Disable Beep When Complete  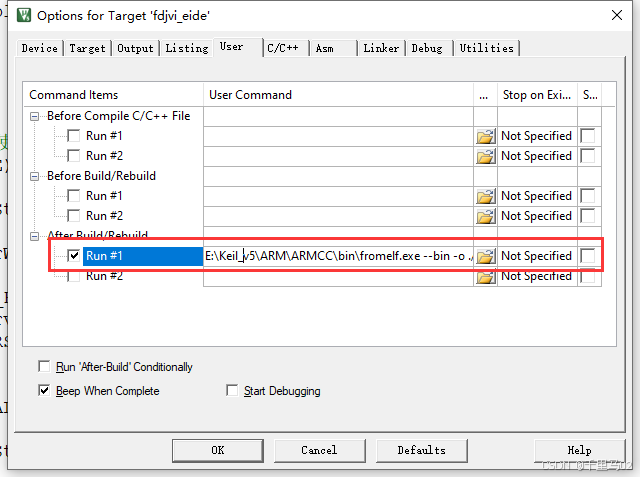pos(44,390)
